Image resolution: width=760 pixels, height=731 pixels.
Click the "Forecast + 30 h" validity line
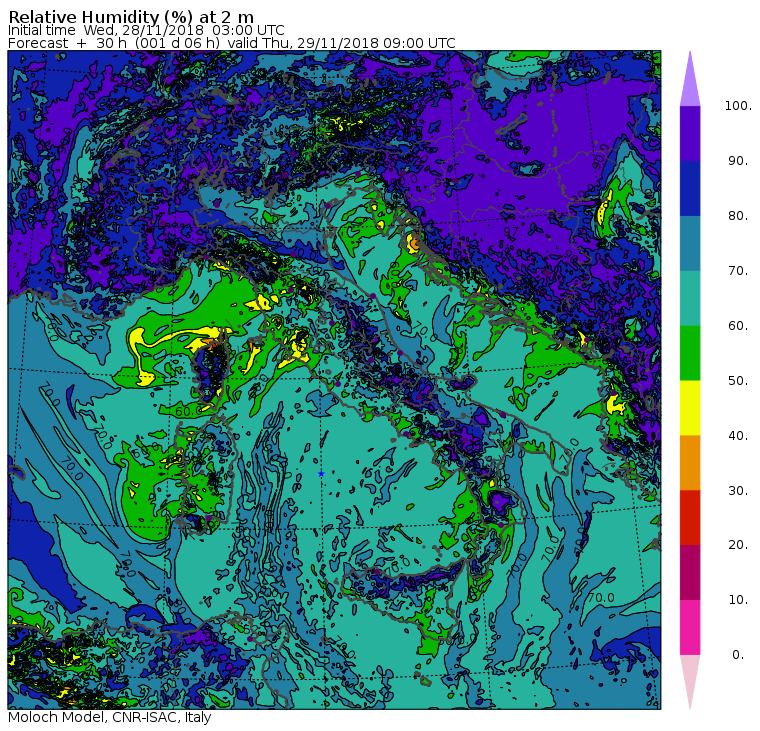232,43
